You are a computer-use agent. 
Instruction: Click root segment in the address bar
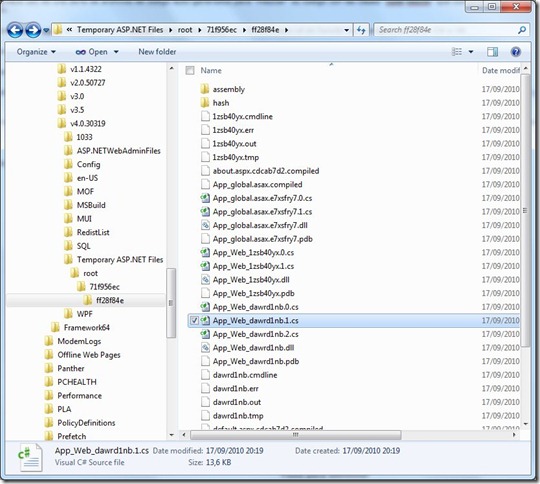pos(185,30)
